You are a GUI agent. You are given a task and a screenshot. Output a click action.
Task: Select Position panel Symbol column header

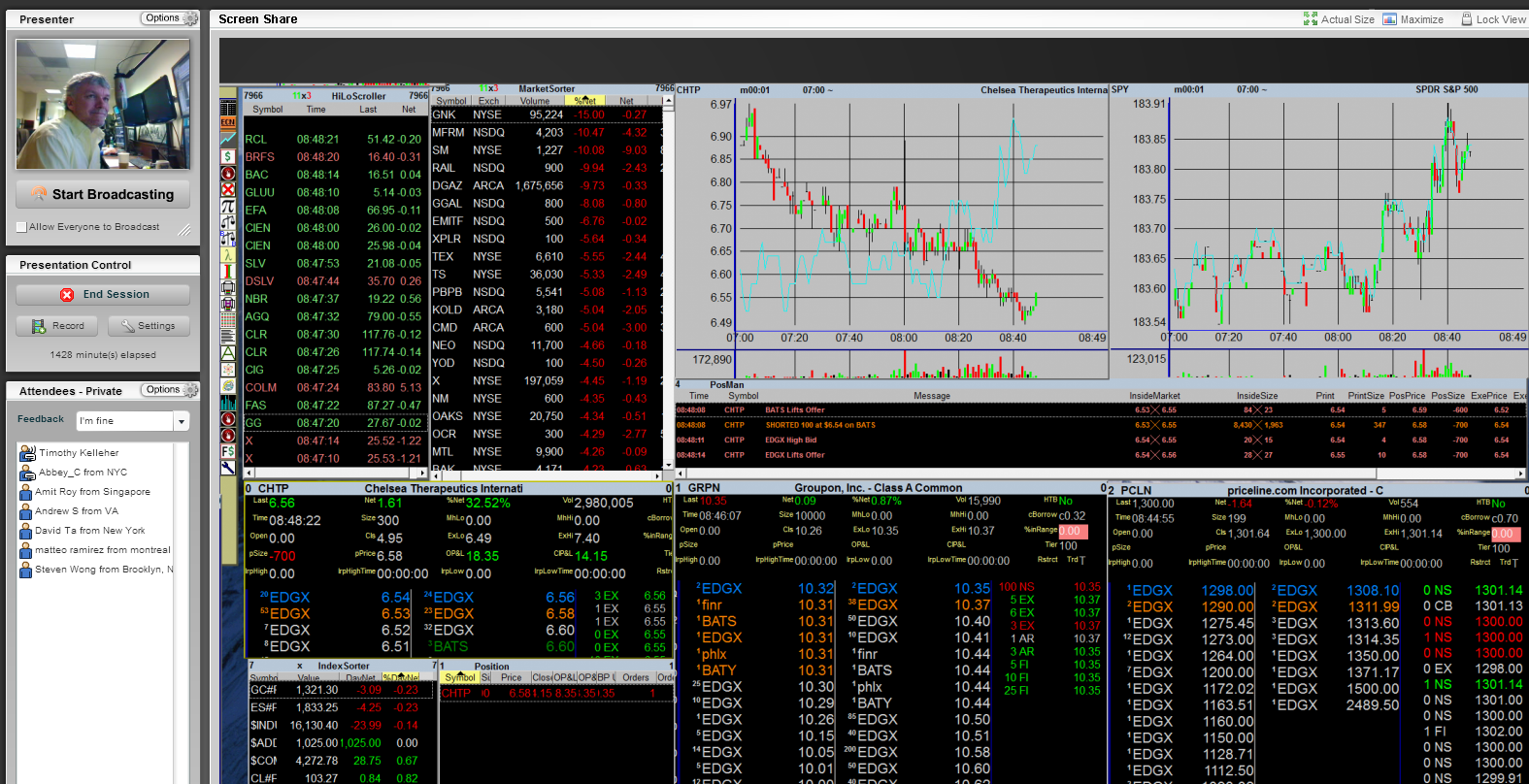click(460, 677)
